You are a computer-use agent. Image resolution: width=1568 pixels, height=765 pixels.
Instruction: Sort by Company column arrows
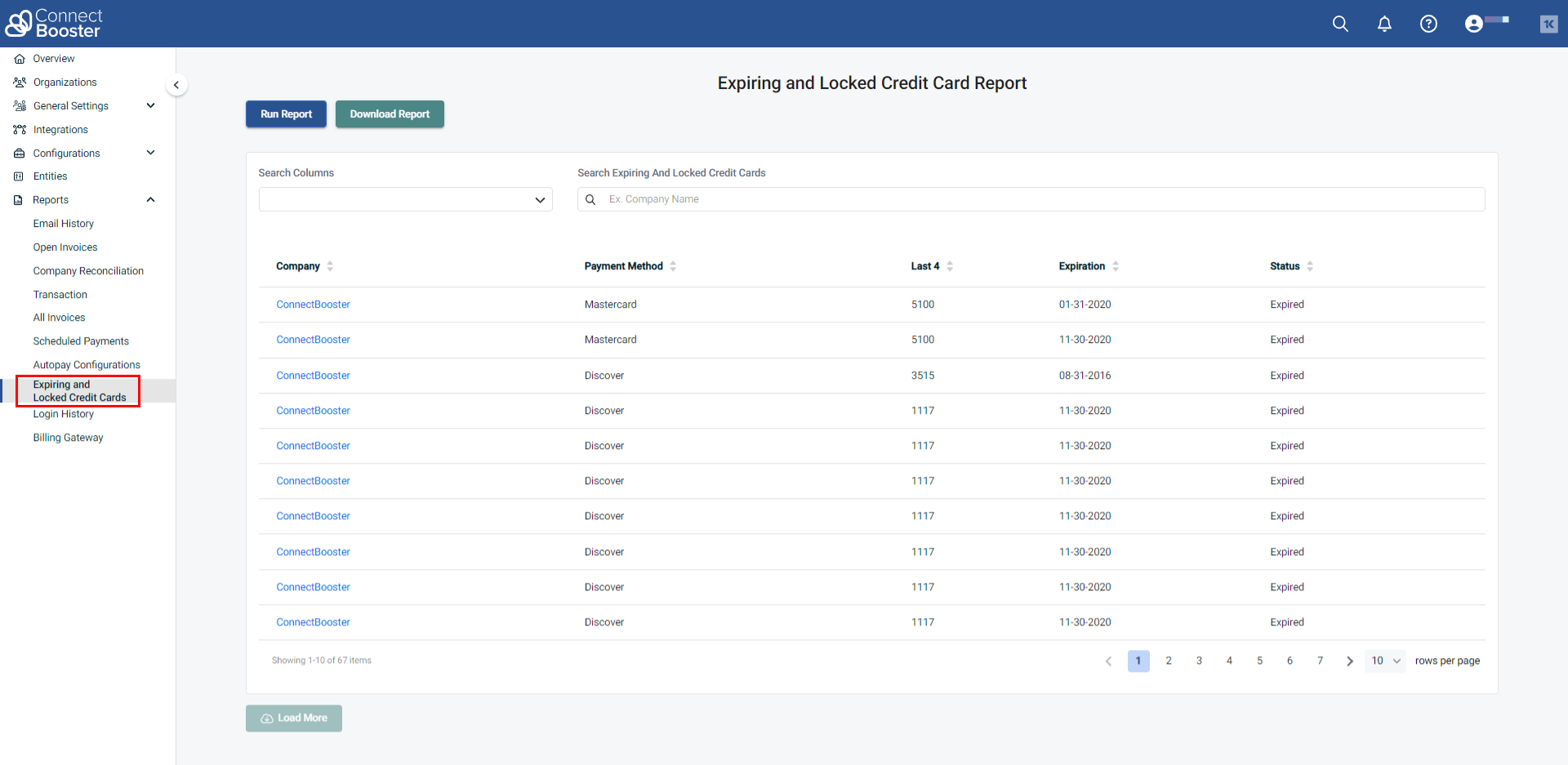click(x=330, y=266)
